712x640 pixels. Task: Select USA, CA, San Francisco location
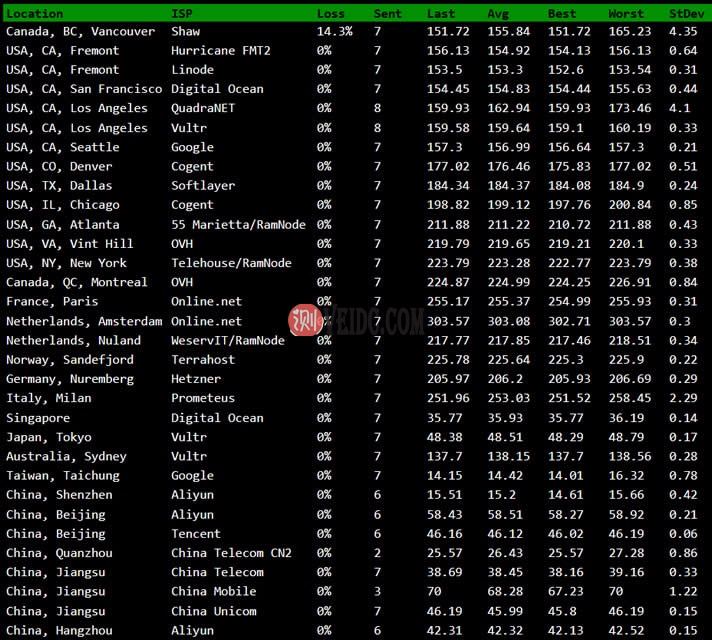84,89
